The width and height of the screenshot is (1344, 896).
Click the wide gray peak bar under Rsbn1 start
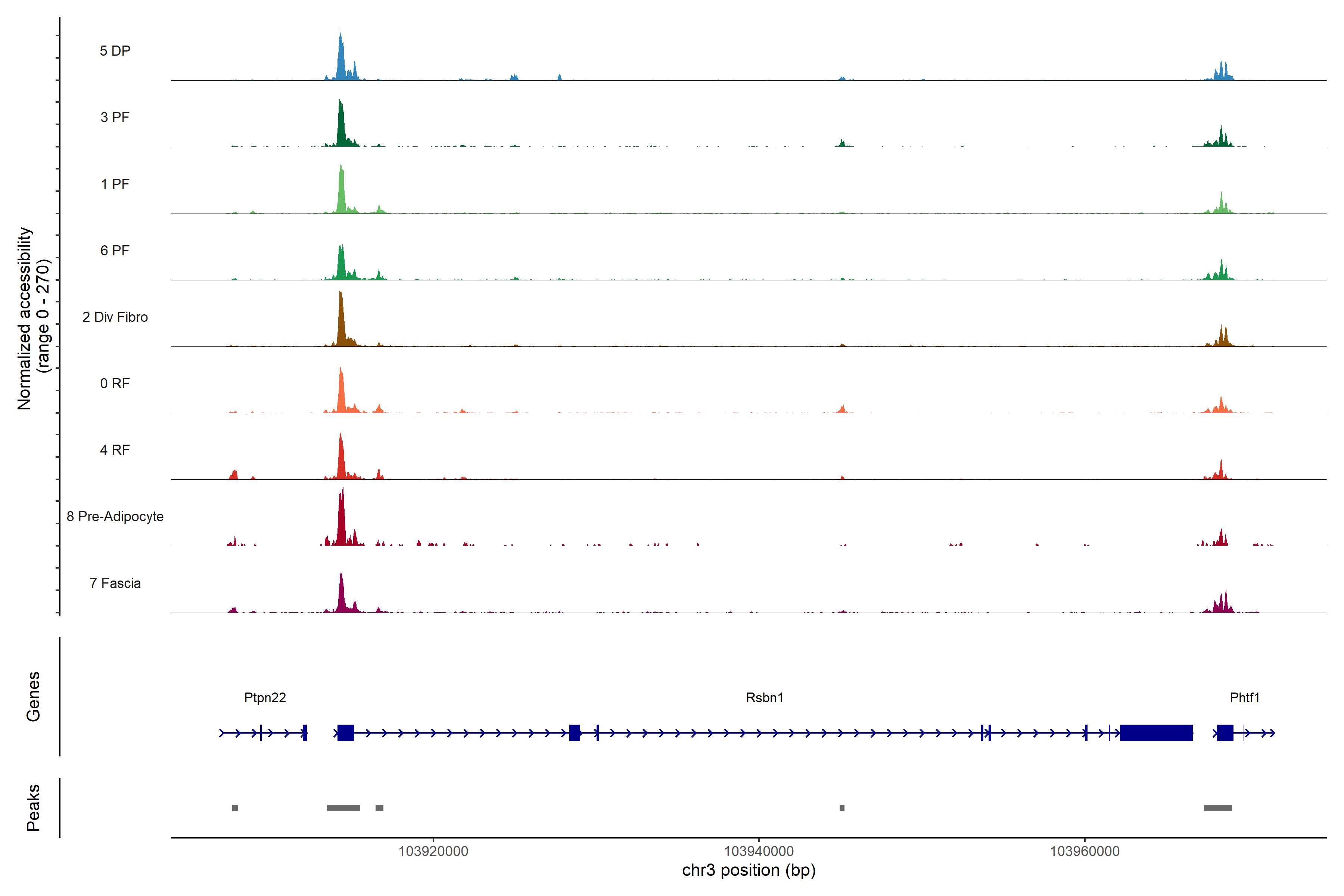click(x=343, y=808)
